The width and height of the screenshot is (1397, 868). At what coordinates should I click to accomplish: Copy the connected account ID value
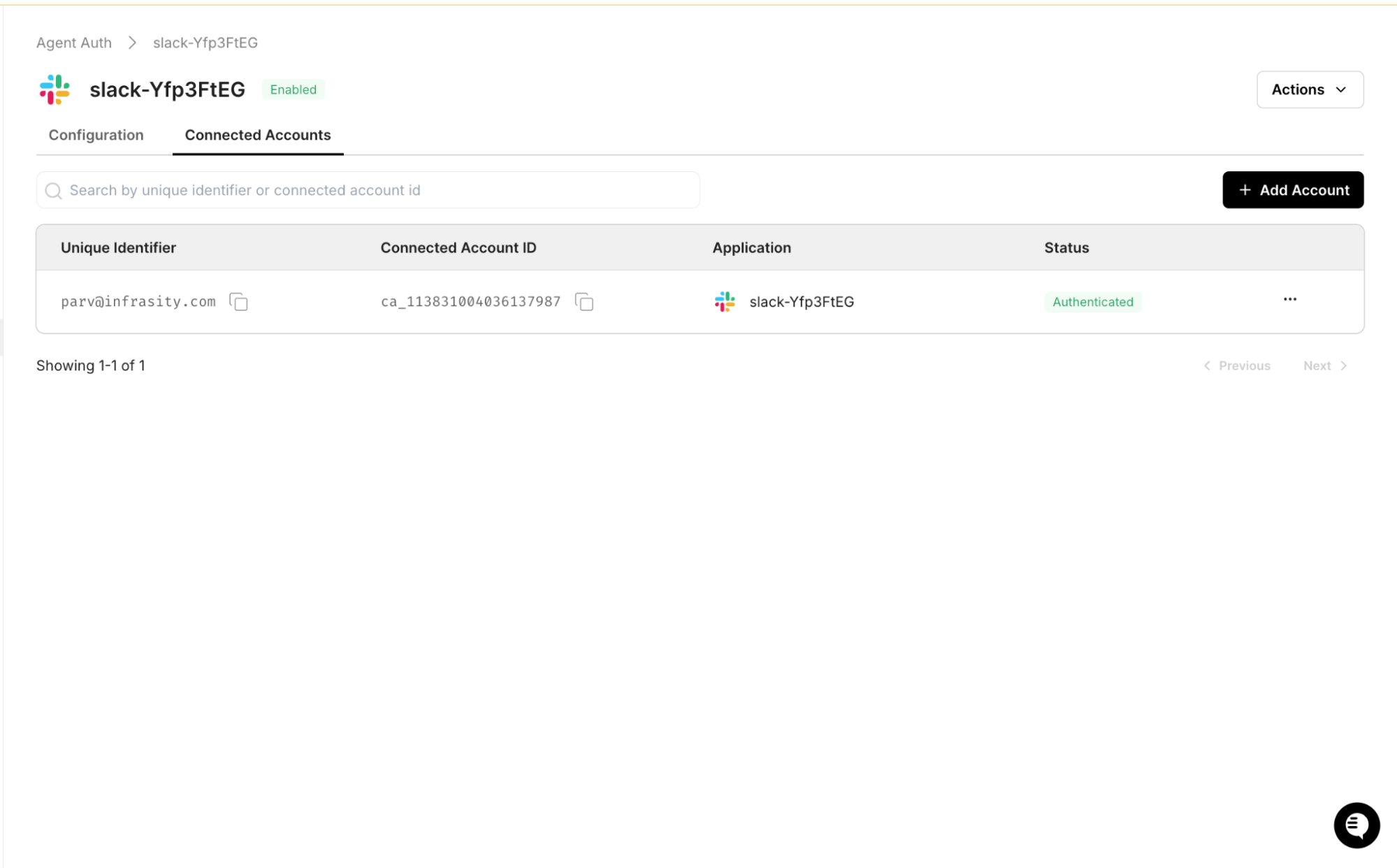(584, 302)
